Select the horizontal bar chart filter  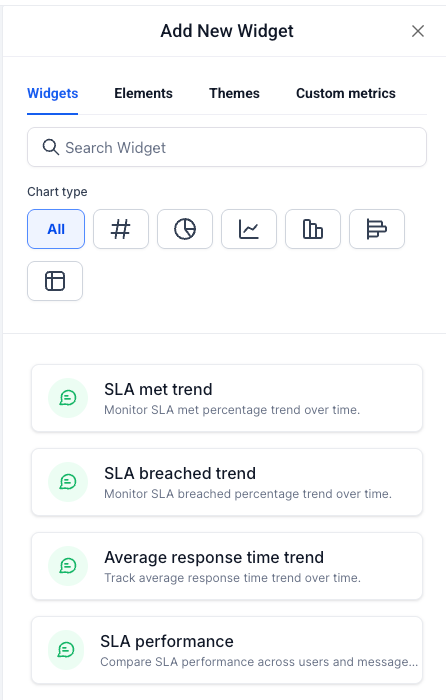click(377, 229)
